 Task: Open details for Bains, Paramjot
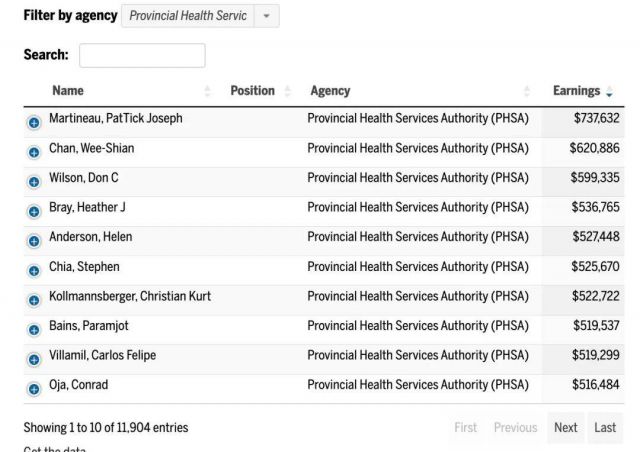(34, 330)
